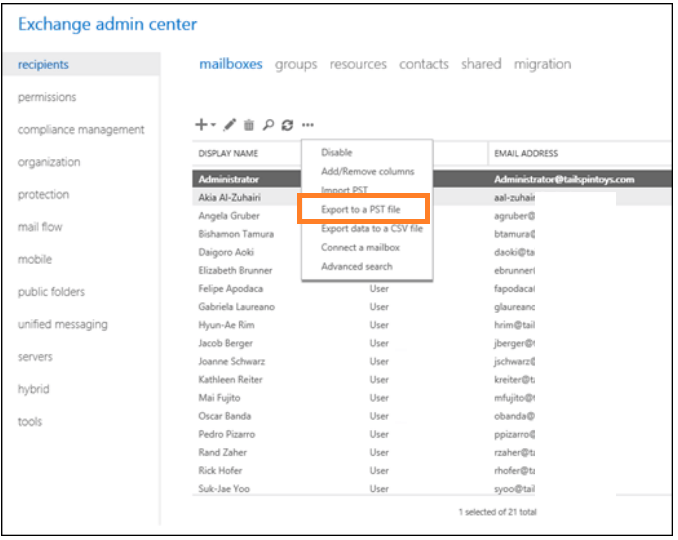Click the Search magnifier icon

pyautogui.click(x=268, y=125)
